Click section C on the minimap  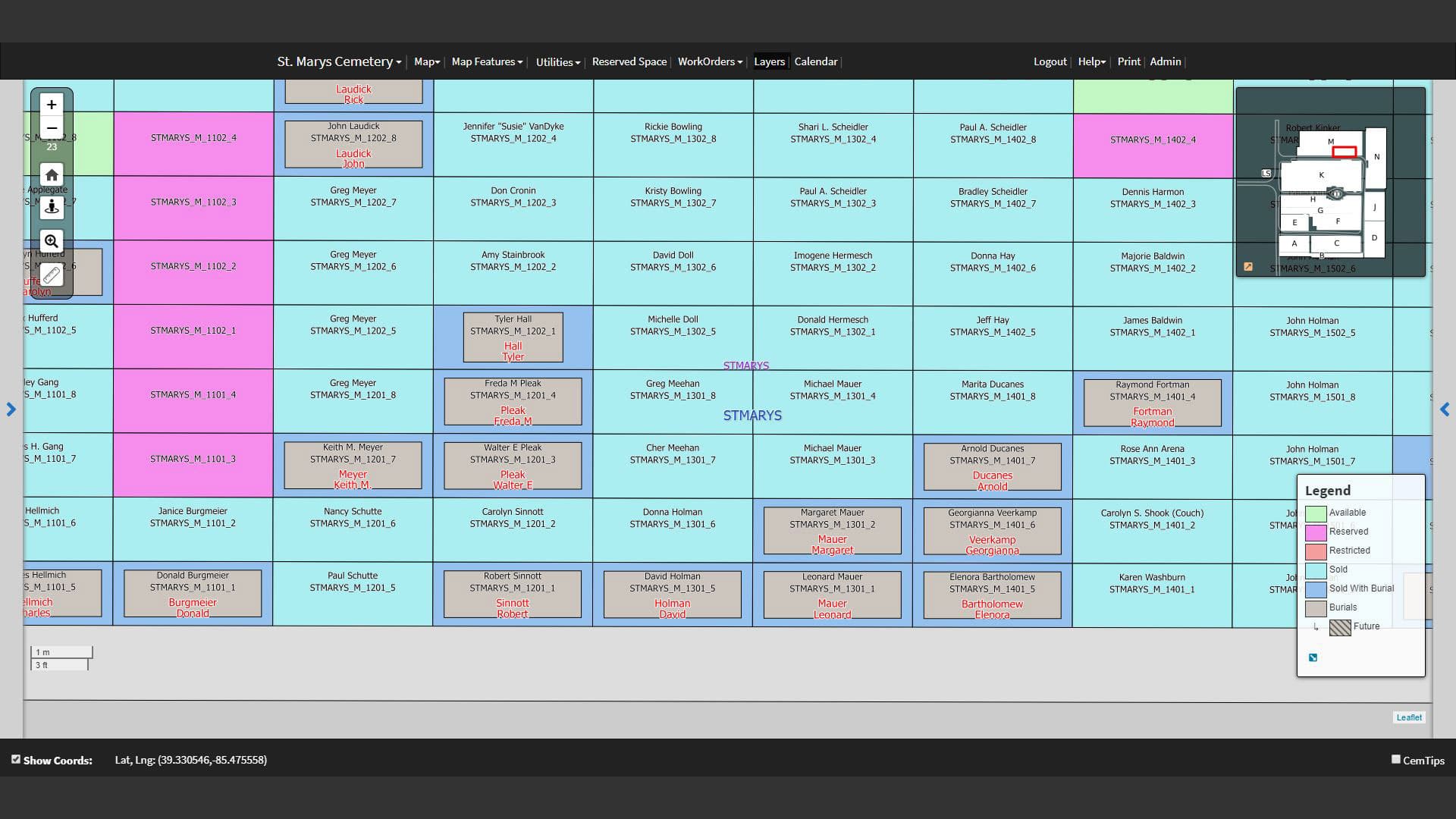point(1336,243)
